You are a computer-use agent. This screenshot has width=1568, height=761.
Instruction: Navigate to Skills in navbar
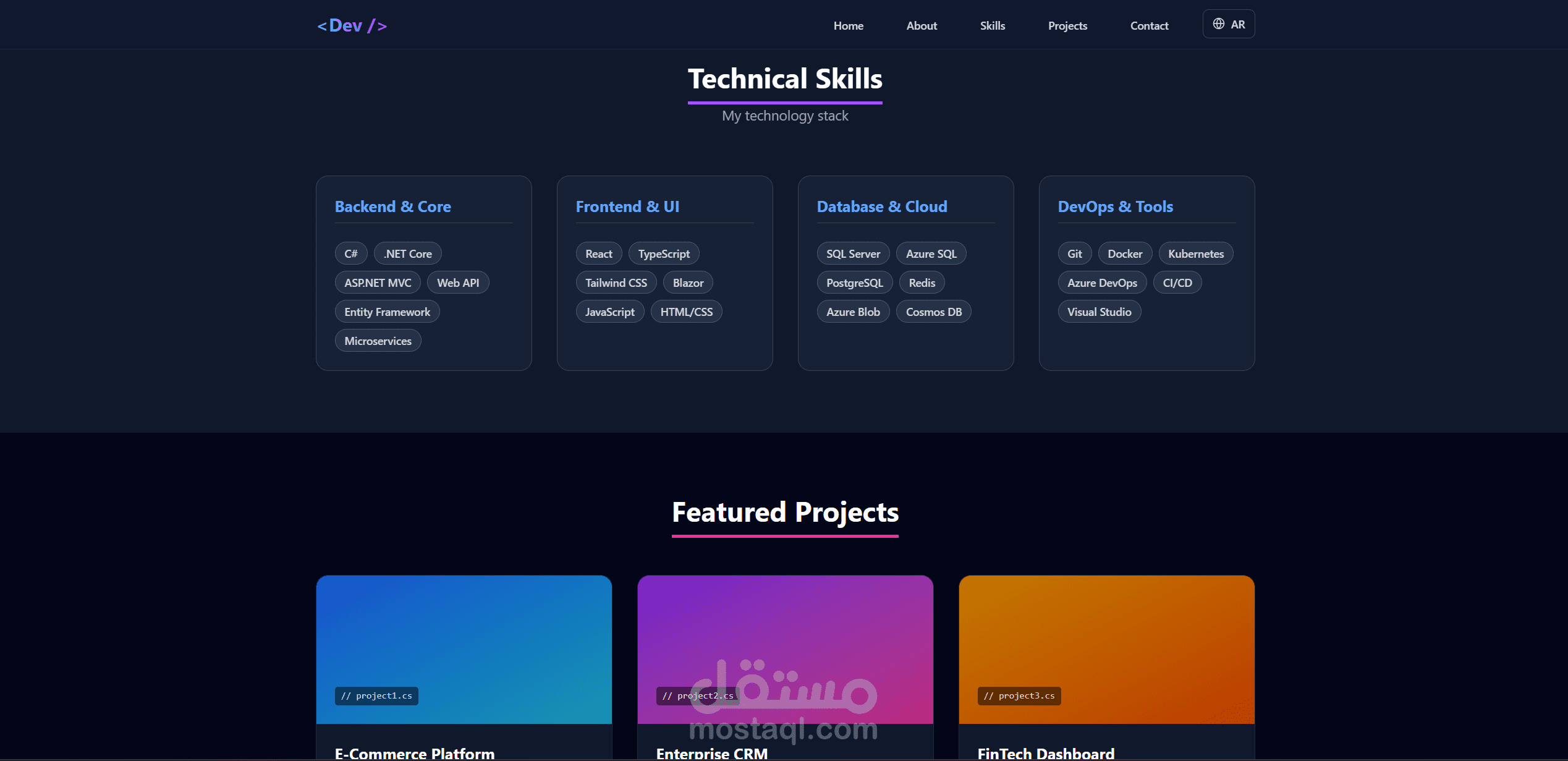pos(992,26)
